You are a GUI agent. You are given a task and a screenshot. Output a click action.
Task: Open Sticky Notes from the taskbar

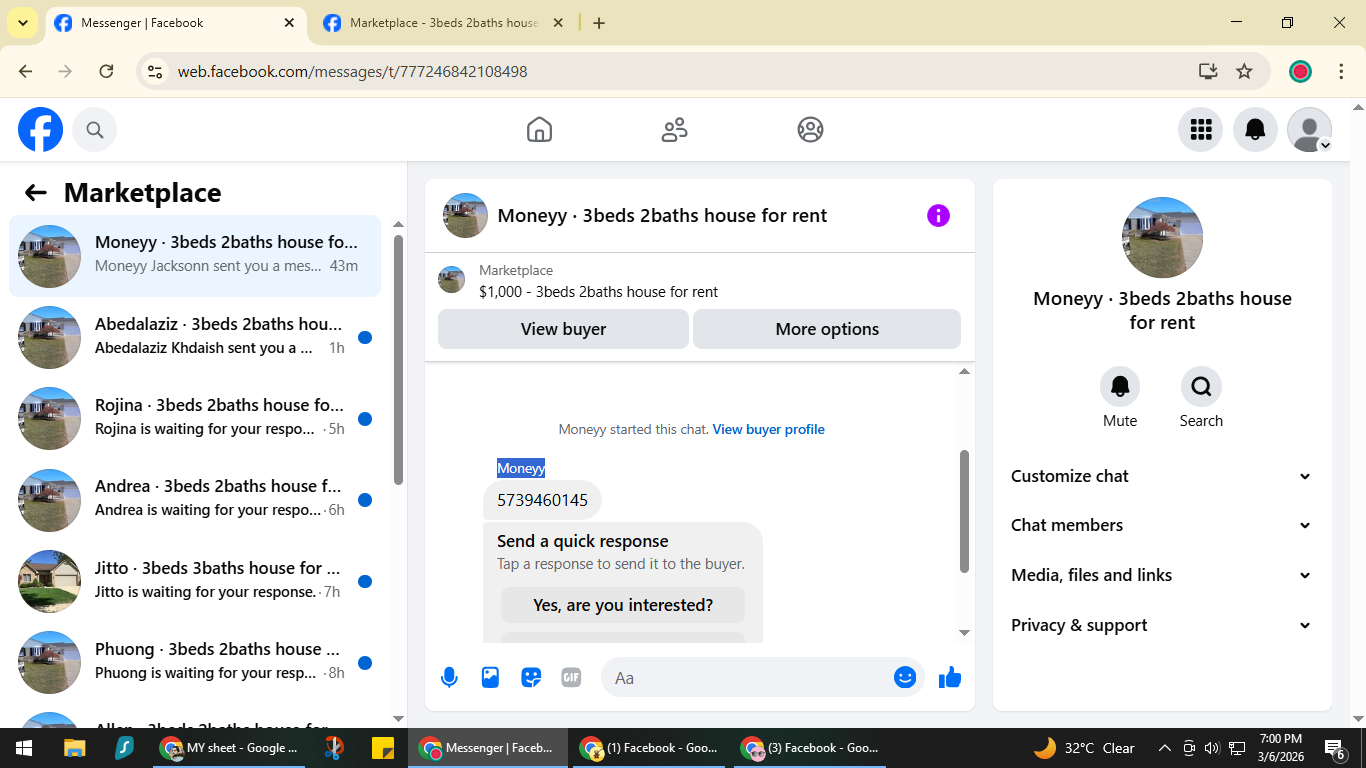pos(382,748)
